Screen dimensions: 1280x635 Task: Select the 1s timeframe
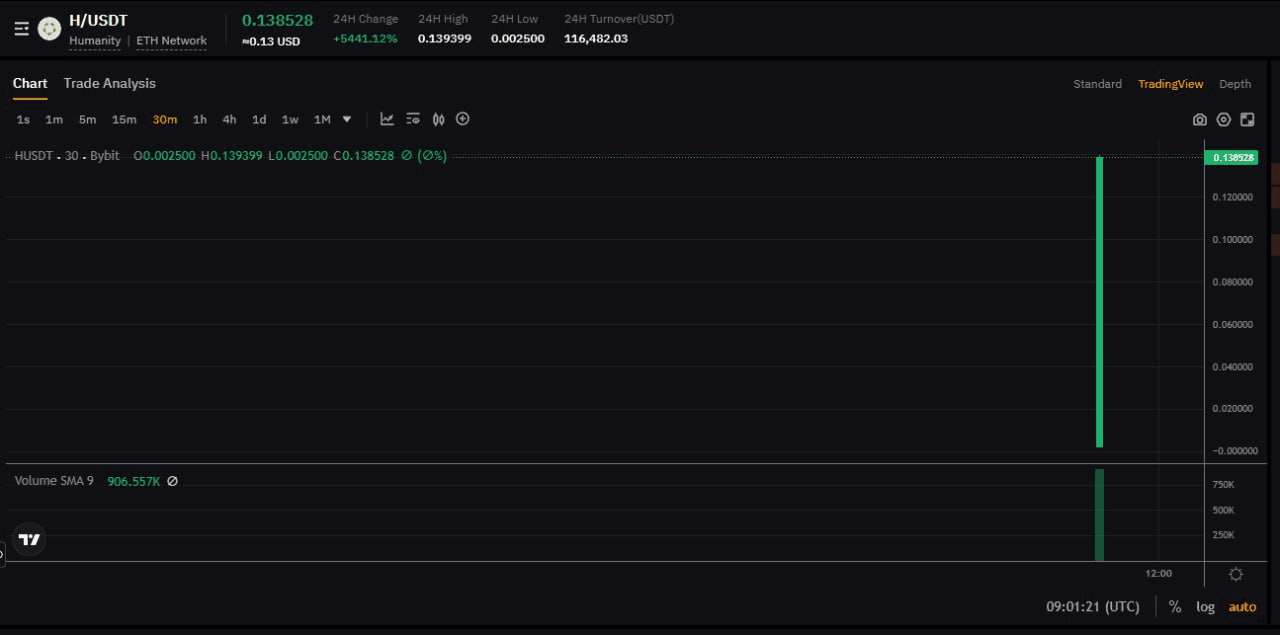point(23,120)
